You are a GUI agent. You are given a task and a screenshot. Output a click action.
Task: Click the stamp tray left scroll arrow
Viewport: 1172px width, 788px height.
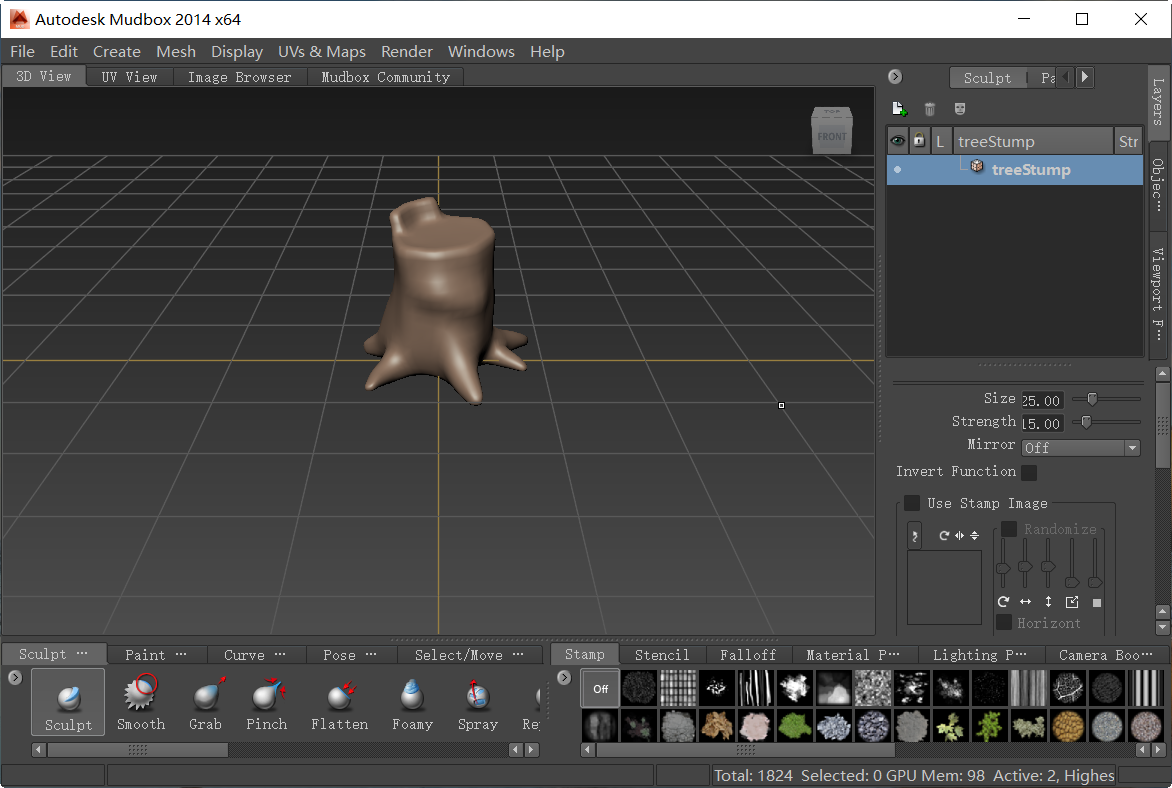(587, 749)
